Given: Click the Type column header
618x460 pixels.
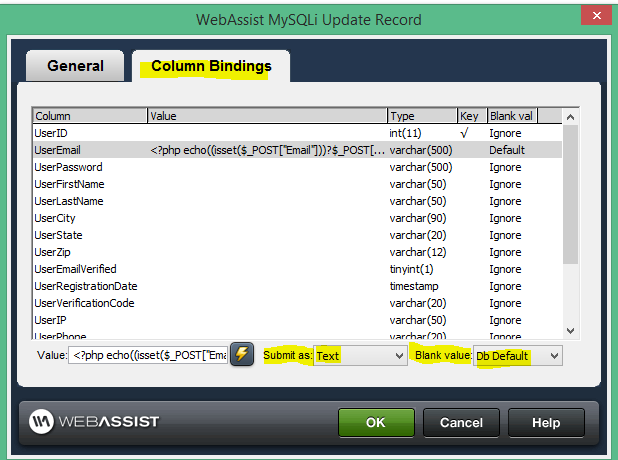Looking at the screenshot, I should 422,116.
